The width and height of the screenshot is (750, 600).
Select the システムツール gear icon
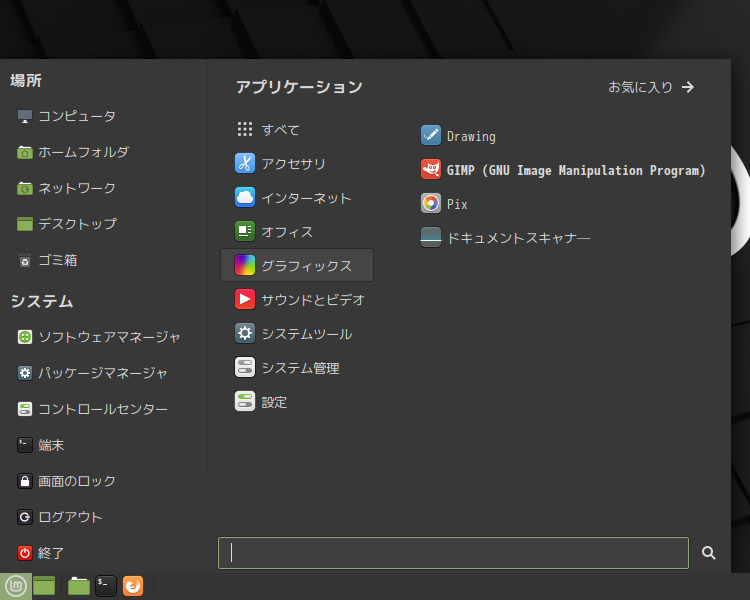(245, 333)
